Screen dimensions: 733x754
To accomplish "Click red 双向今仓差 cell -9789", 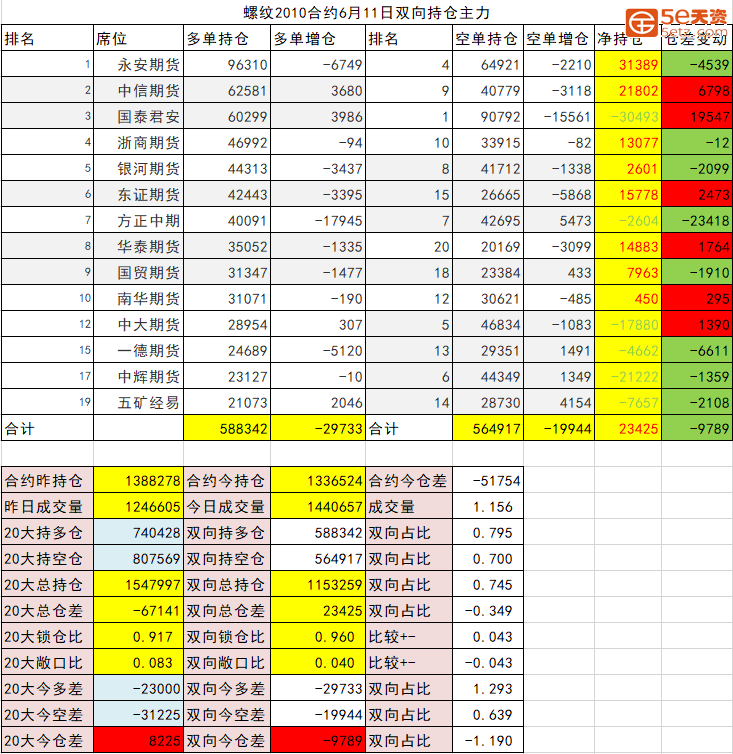I will (x=318, y=740).
